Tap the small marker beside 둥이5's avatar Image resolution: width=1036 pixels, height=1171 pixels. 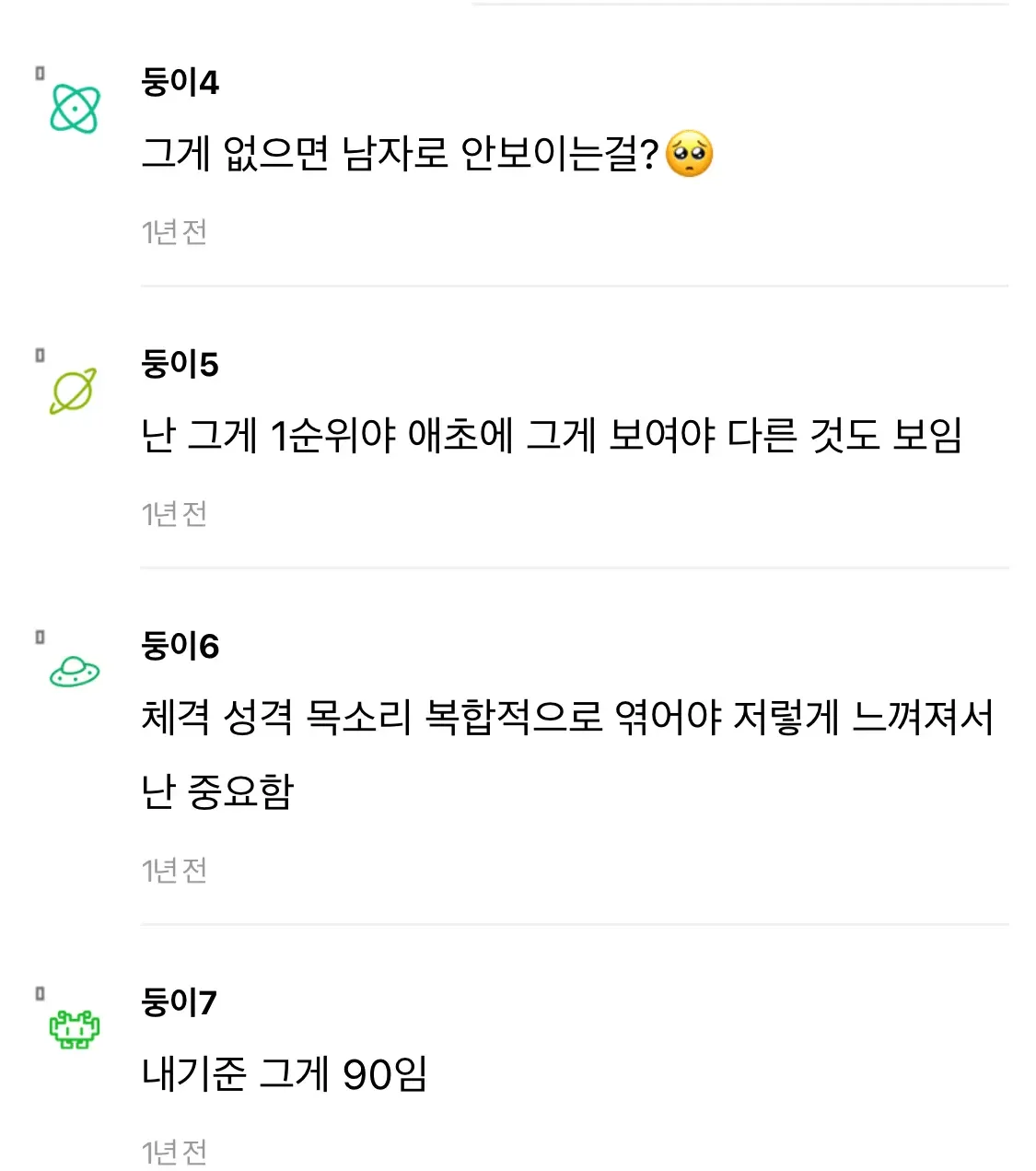coord(40,355)
